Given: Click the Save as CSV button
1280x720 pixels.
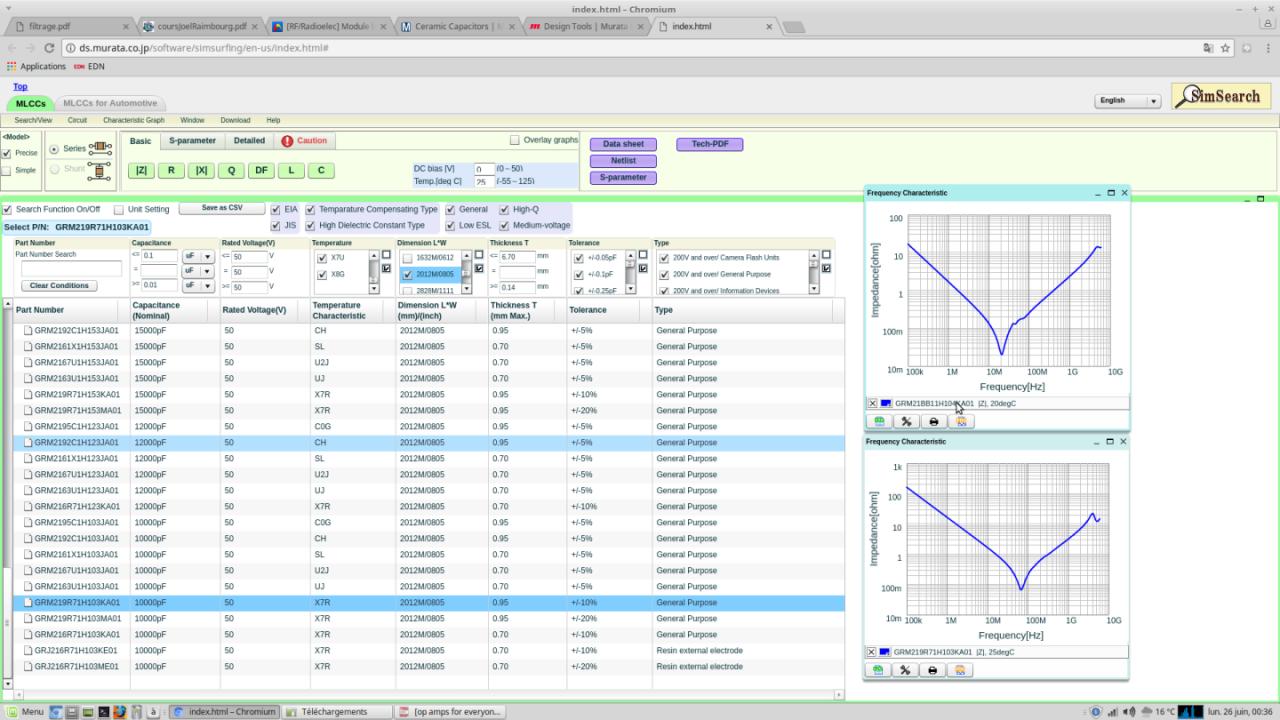Looking at the screenshot, I should click(222, 208).
